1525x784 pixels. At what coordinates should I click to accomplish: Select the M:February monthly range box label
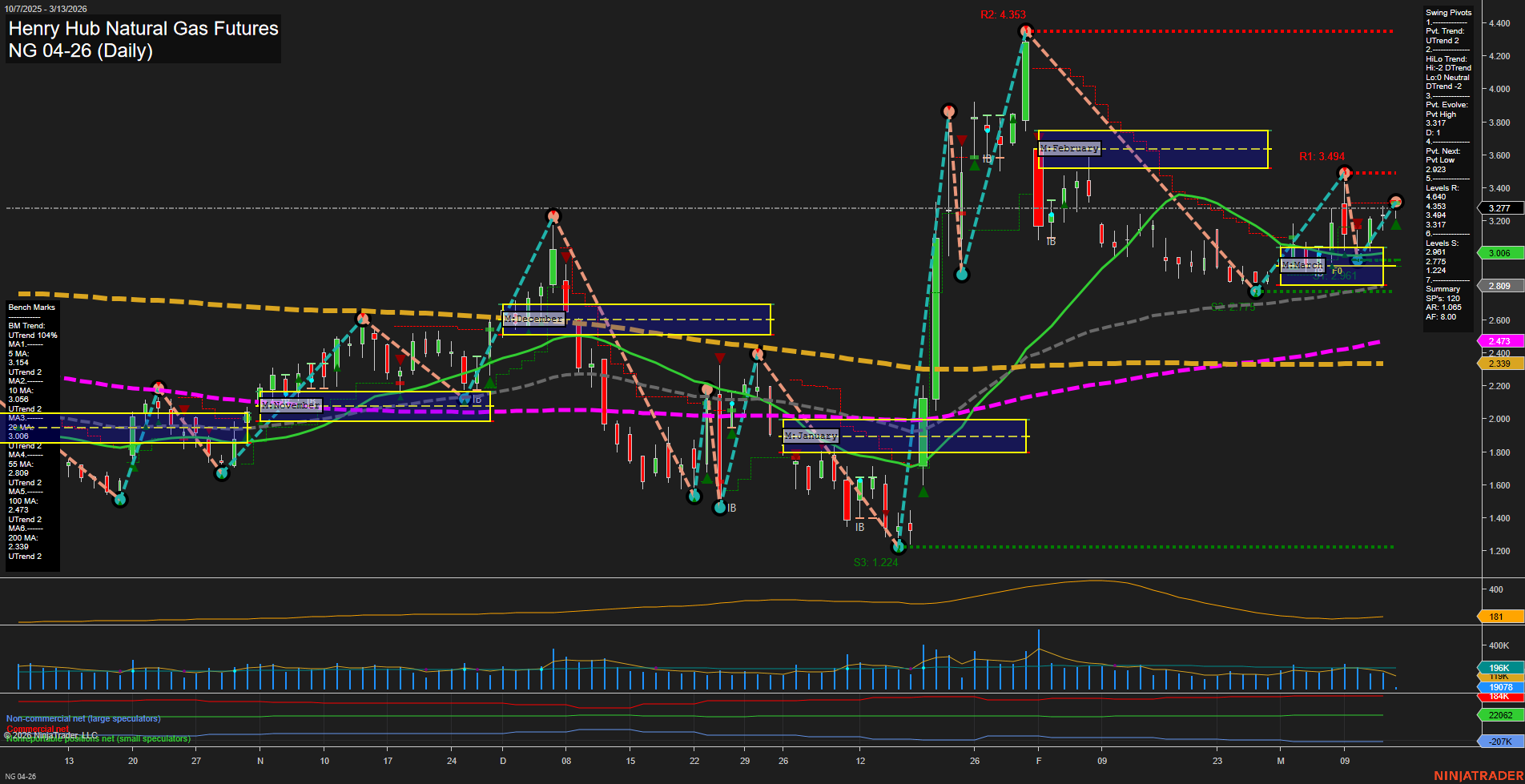pyautogui.click(x=1068, y=148)
